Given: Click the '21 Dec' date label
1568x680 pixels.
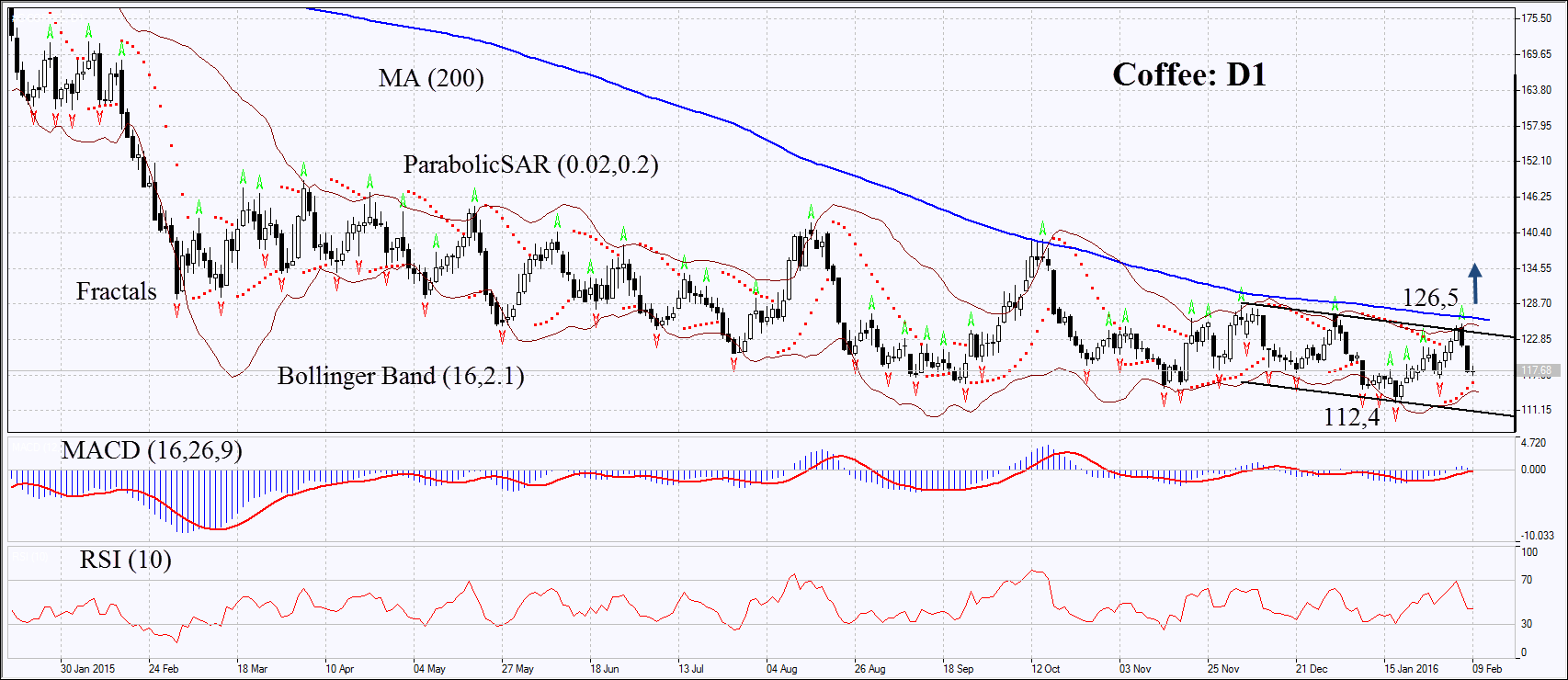Looking at the screenshot, I should tap(1312, 669).
